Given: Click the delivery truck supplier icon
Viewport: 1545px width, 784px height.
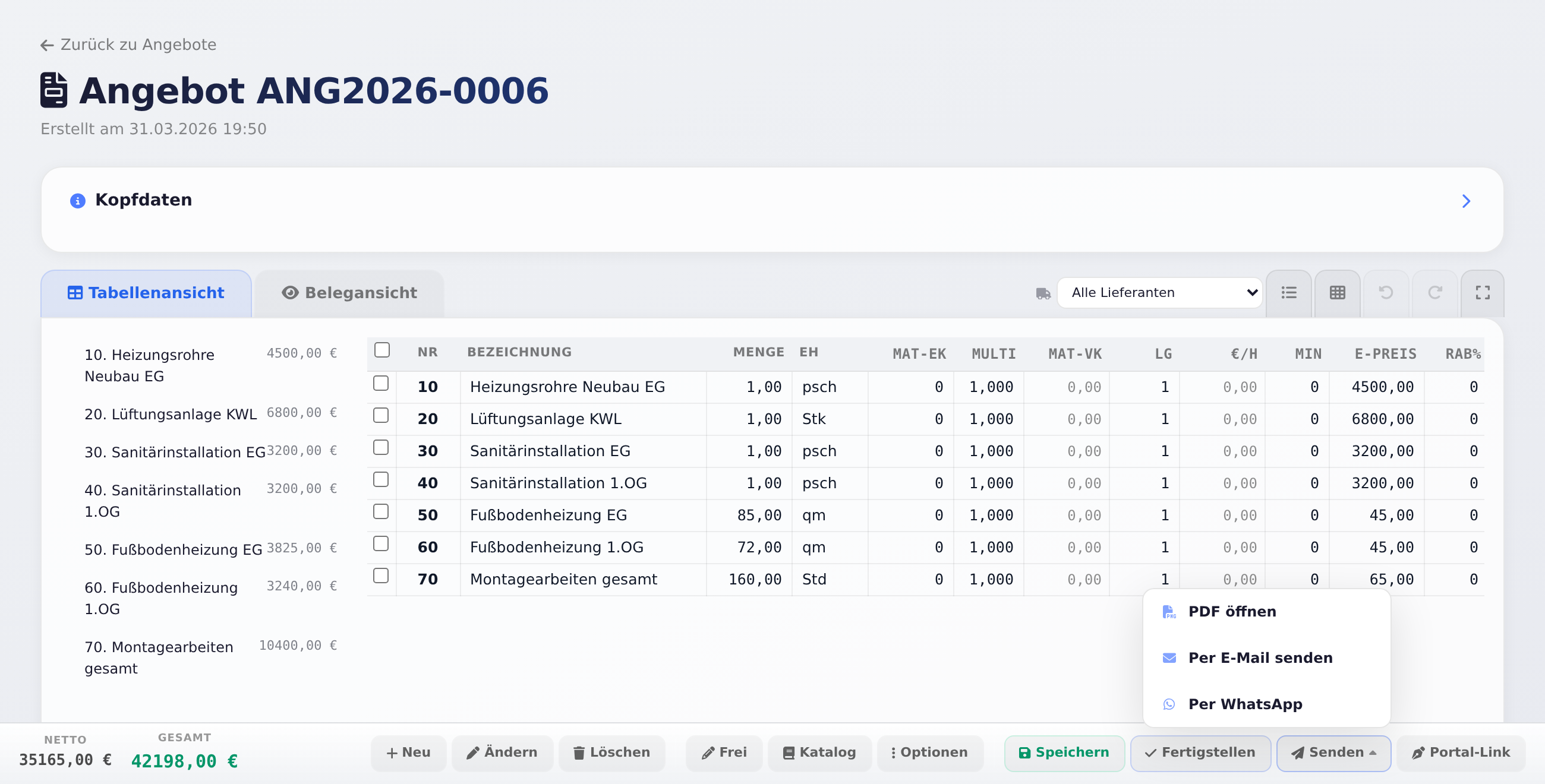Looking at the screenshot, I should point(1043,293).
